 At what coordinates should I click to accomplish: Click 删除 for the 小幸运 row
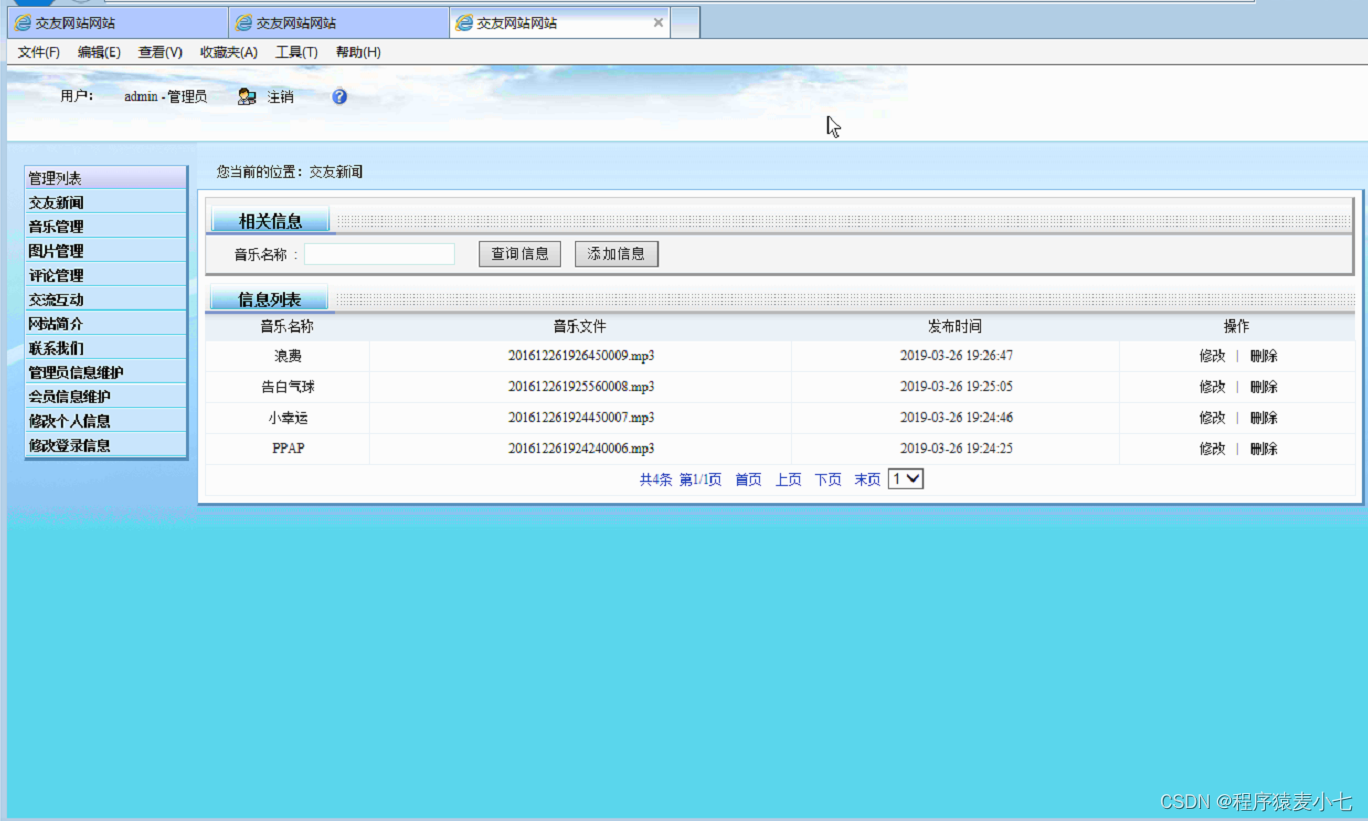click(1264, 417)
